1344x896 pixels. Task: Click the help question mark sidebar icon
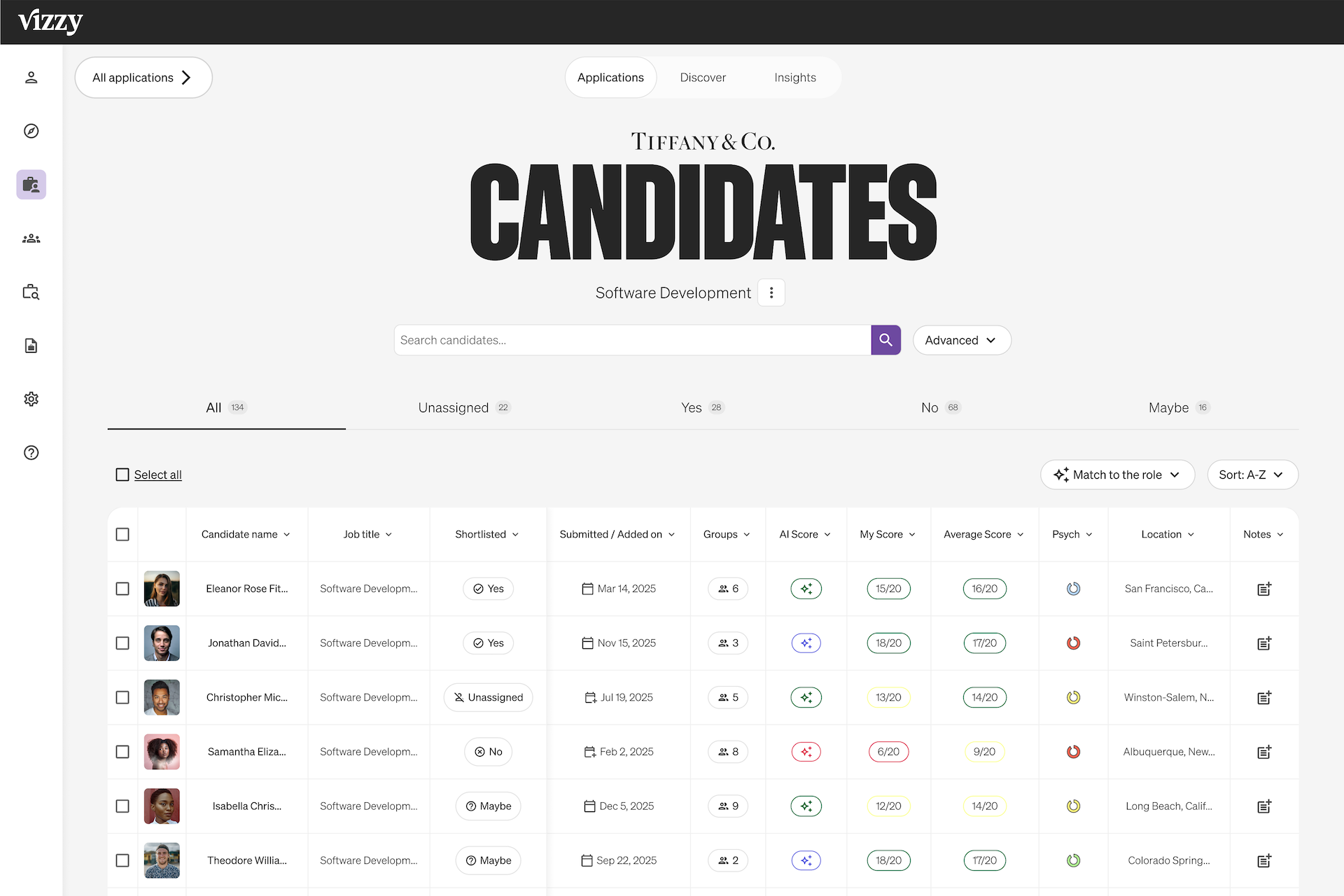[x=31, y=453]
